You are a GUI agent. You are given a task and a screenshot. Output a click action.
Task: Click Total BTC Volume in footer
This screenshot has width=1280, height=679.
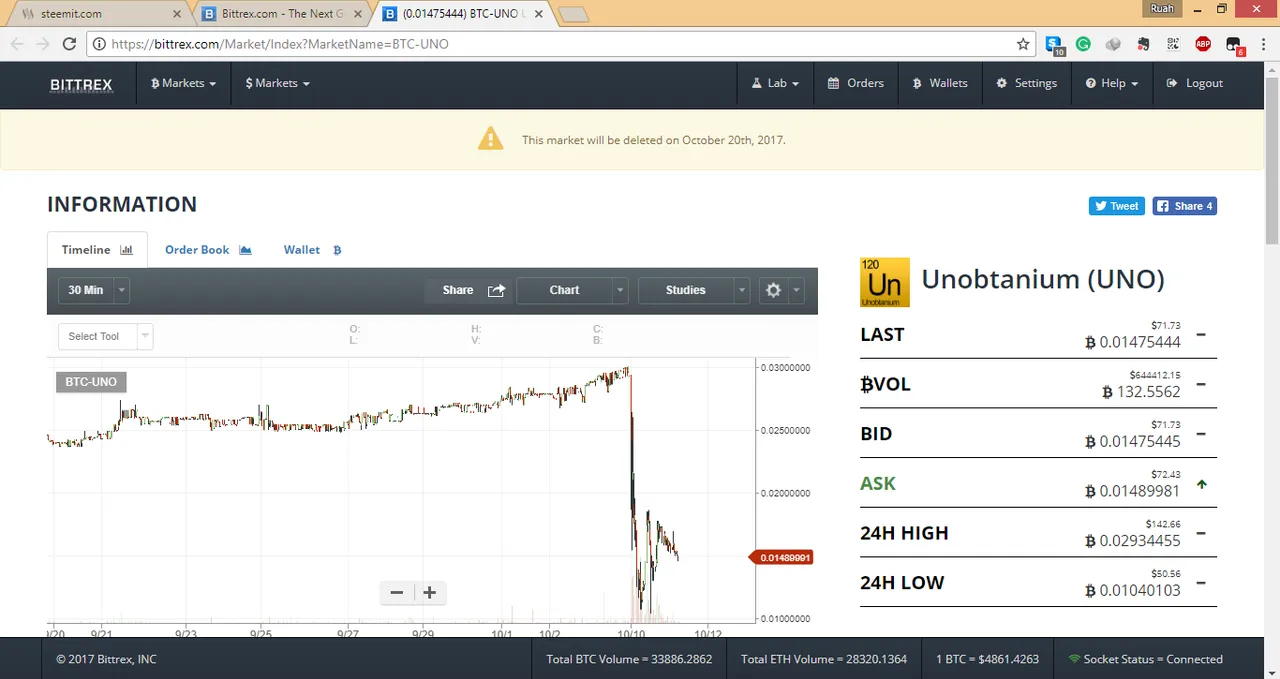click(629, 660)
